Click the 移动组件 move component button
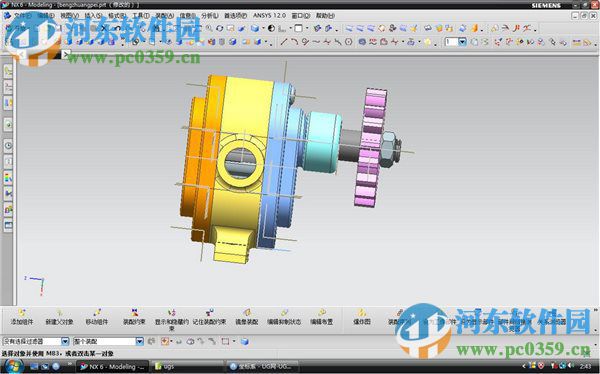This screenshot has height=374, width=600. click(96, 317)
